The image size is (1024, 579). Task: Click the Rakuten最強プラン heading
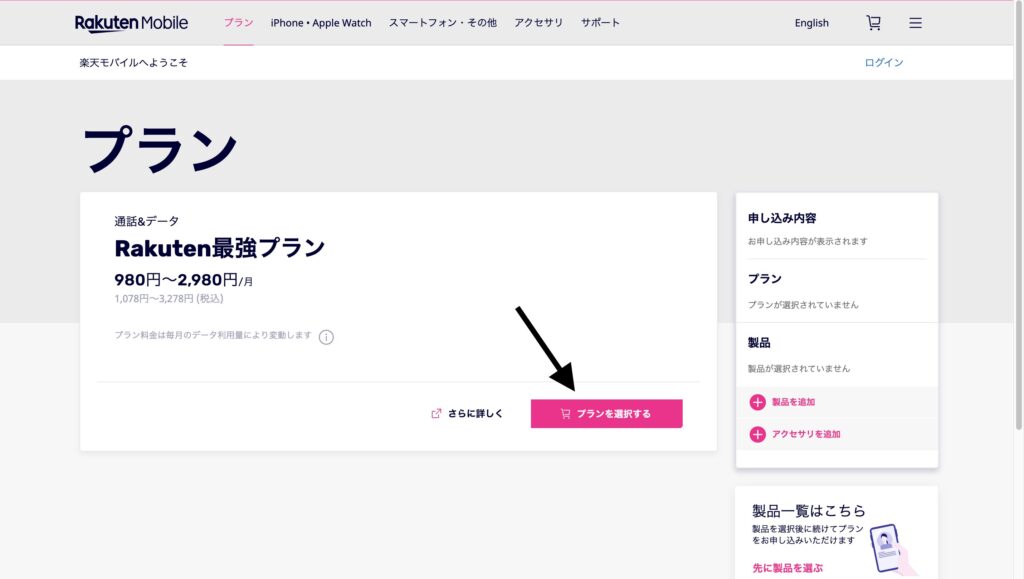point(219,248)
